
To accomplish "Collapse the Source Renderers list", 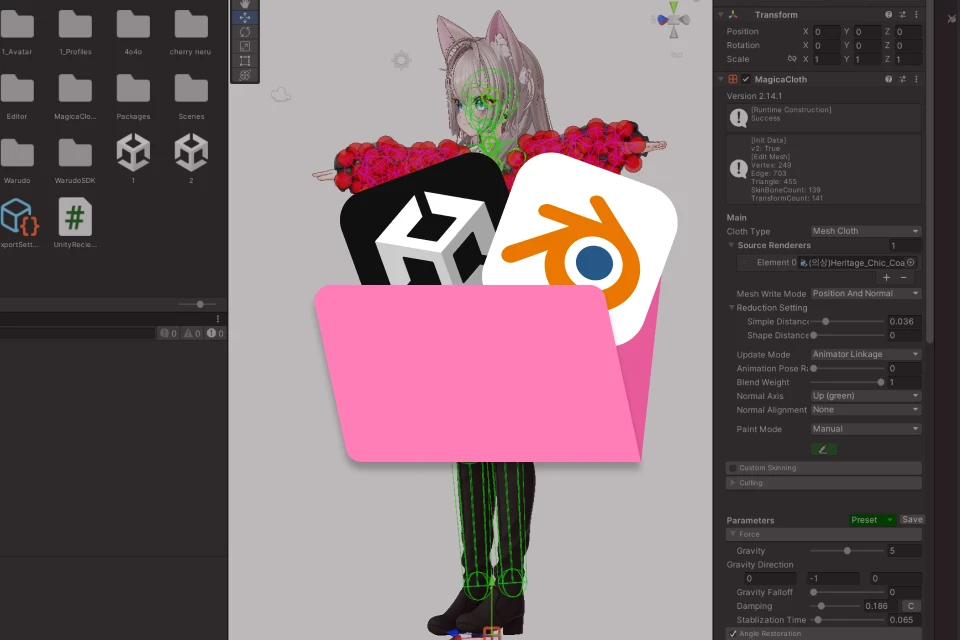I will pos(731,245).
